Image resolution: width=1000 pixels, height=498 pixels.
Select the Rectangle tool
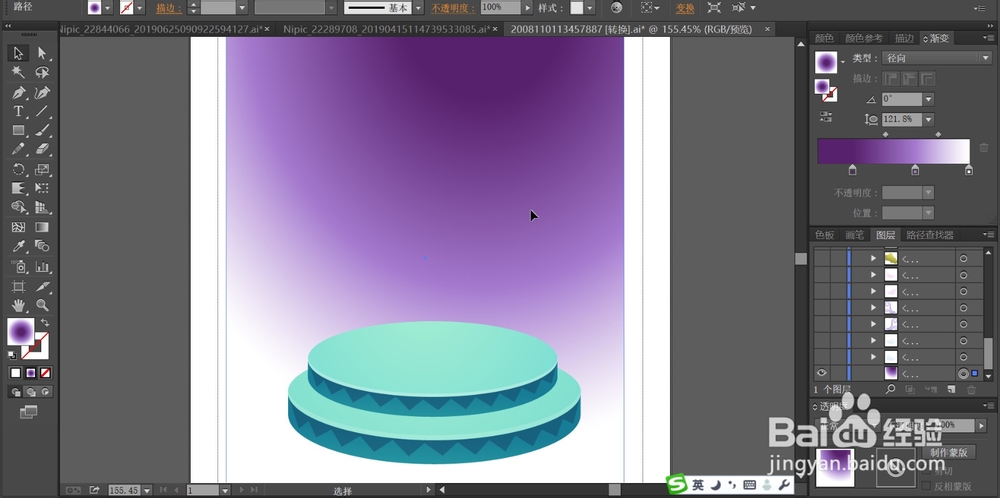(x=18, y=131)
